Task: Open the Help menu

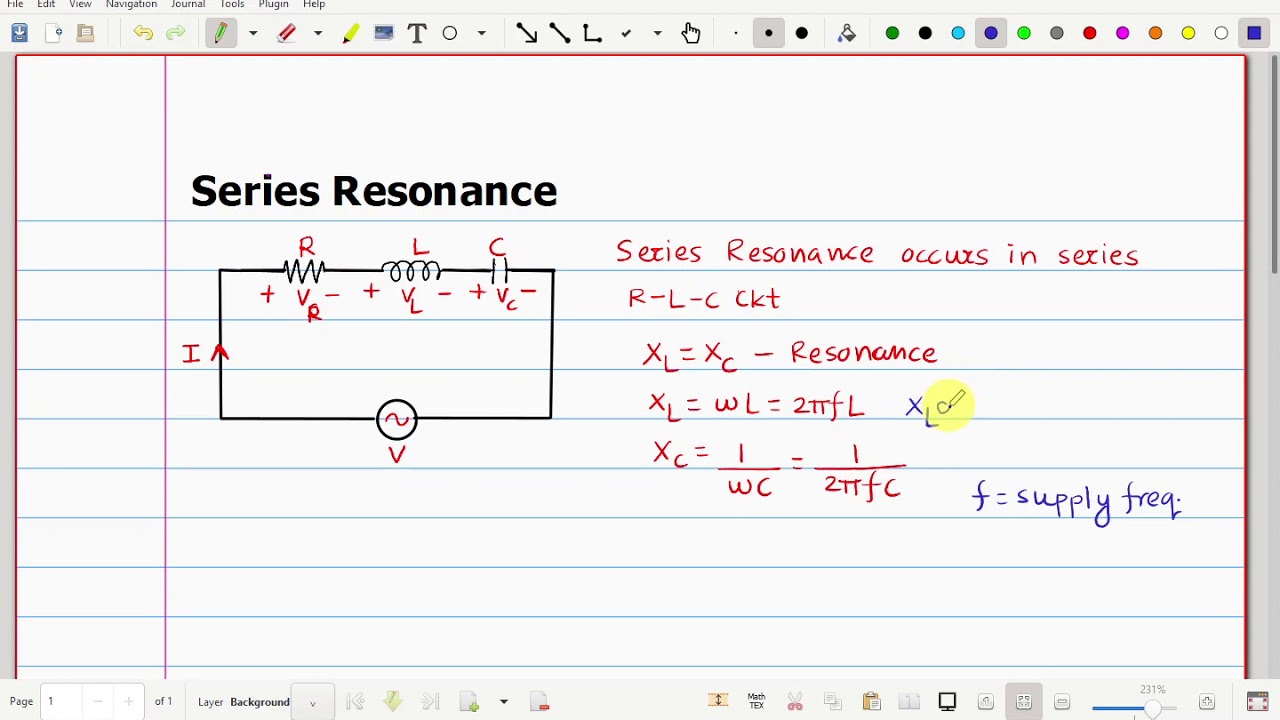Action: pyautogui.click(x=314, y=5)
